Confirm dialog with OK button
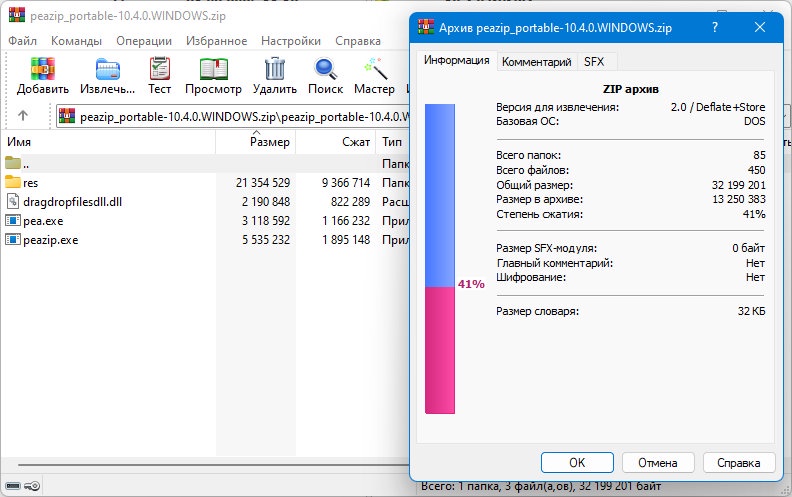This screenshot has width=792, height=497. [x=577, y=462]
